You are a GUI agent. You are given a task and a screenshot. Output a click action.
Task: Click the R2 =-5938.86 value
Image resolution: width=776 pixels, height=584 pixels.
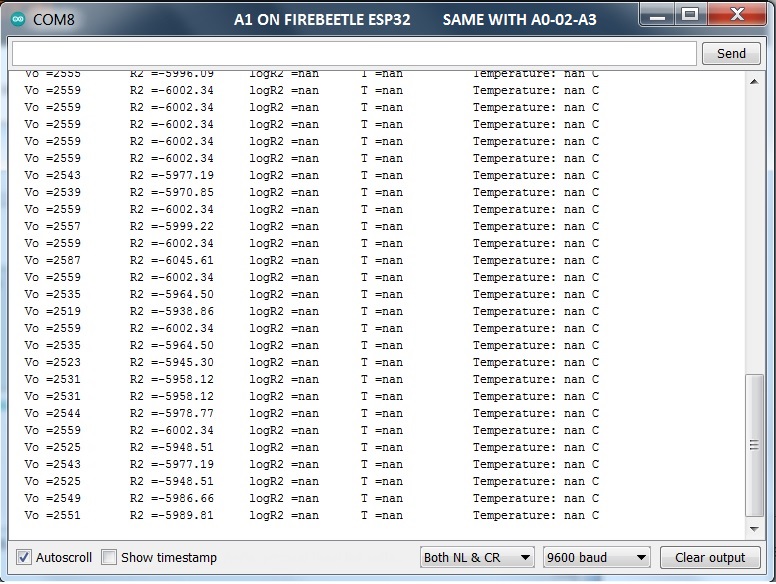point(172,311)
